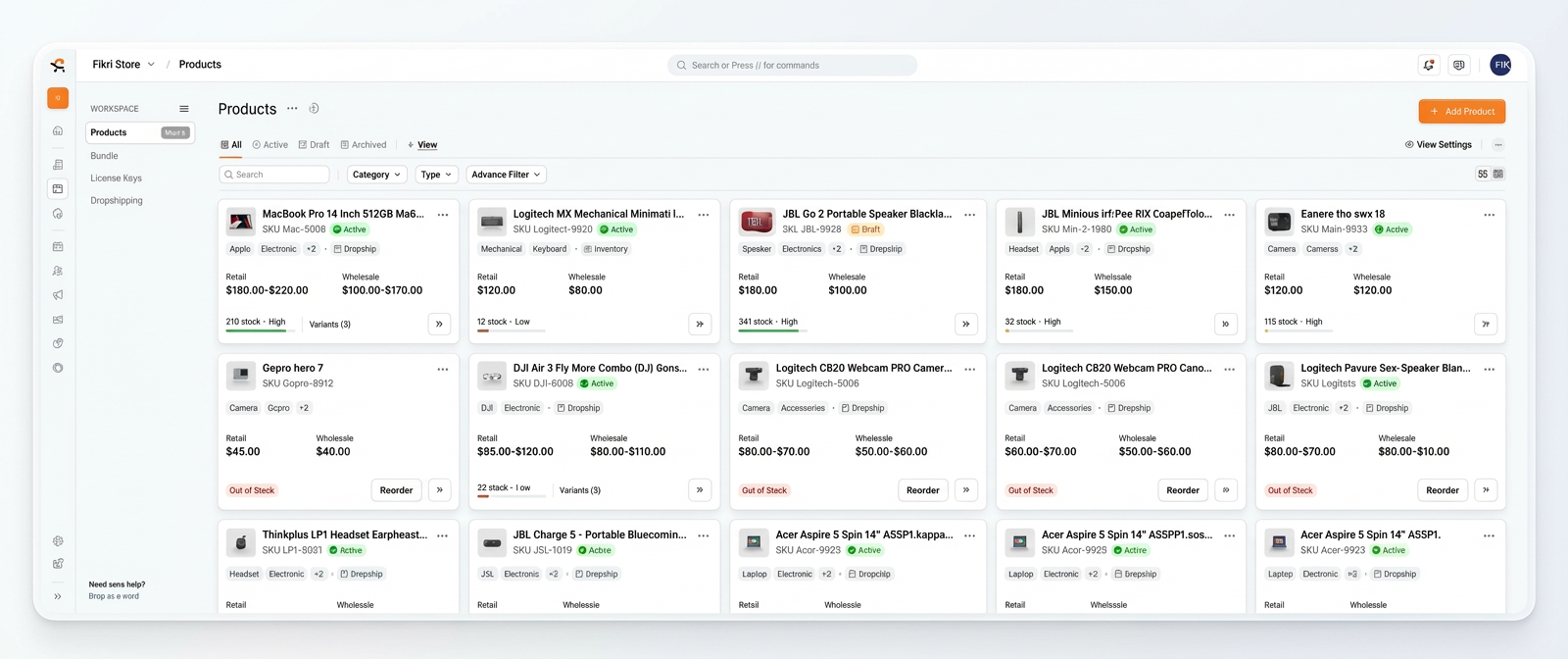Screen dimensions: 1568x659
Task: Click the Add Product button
Action: point(1461,112)
